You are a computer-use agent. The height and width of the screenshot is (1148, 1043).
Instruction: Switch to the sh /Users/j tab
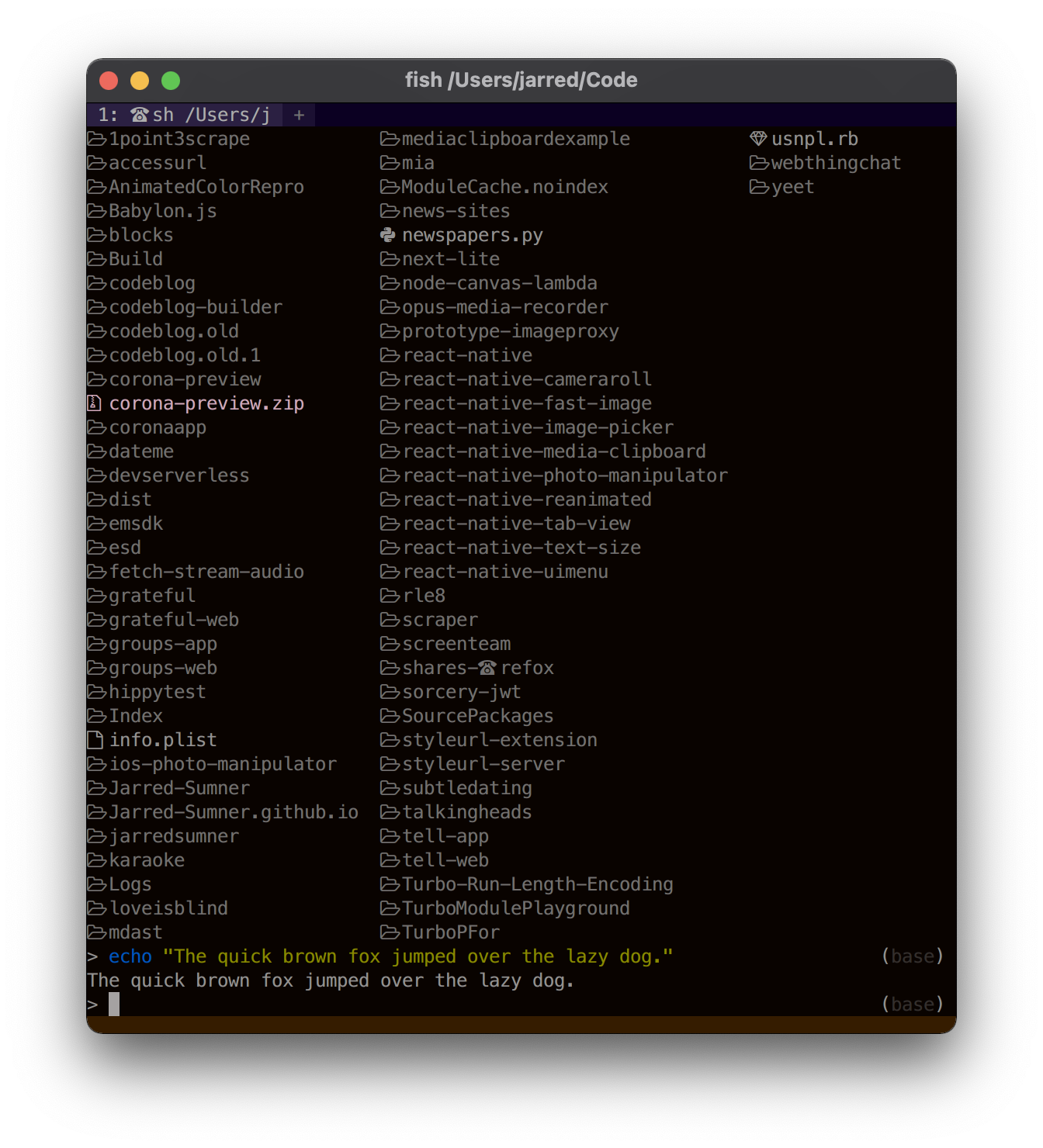(194, 114)
